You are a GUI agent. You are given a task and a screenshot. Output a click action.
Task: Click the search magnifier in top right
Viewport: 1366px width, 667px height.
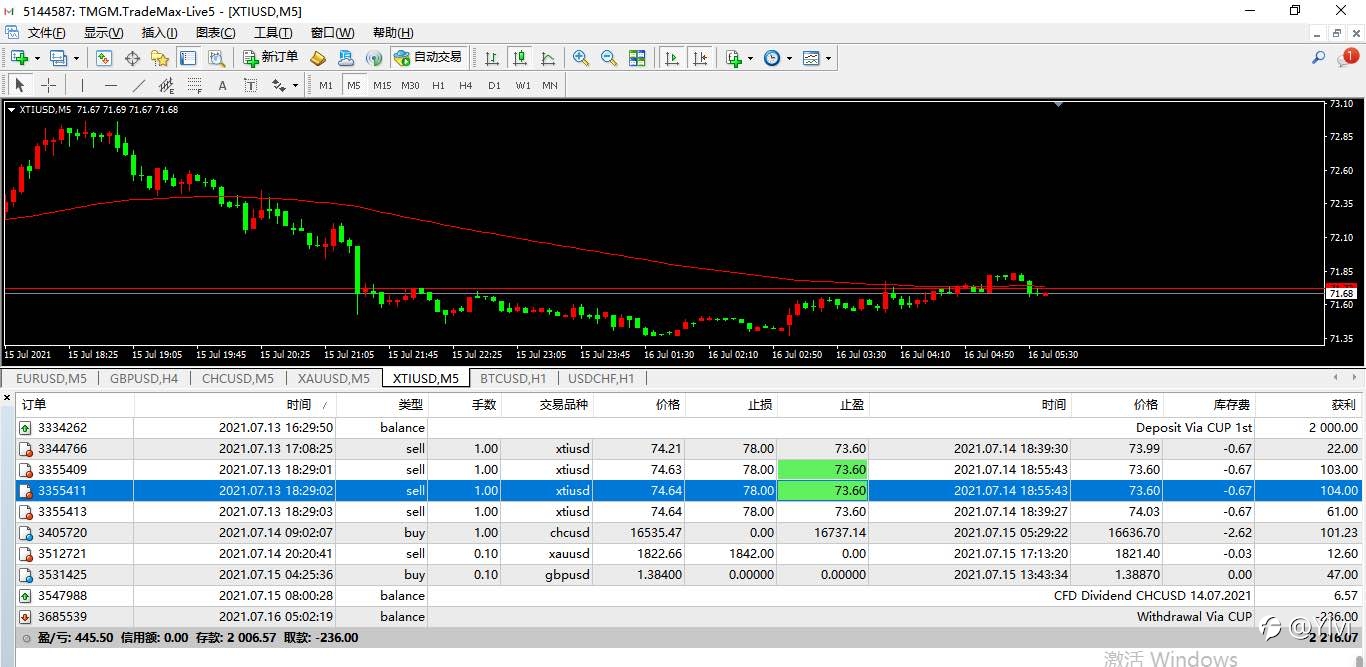[1319, 58]
